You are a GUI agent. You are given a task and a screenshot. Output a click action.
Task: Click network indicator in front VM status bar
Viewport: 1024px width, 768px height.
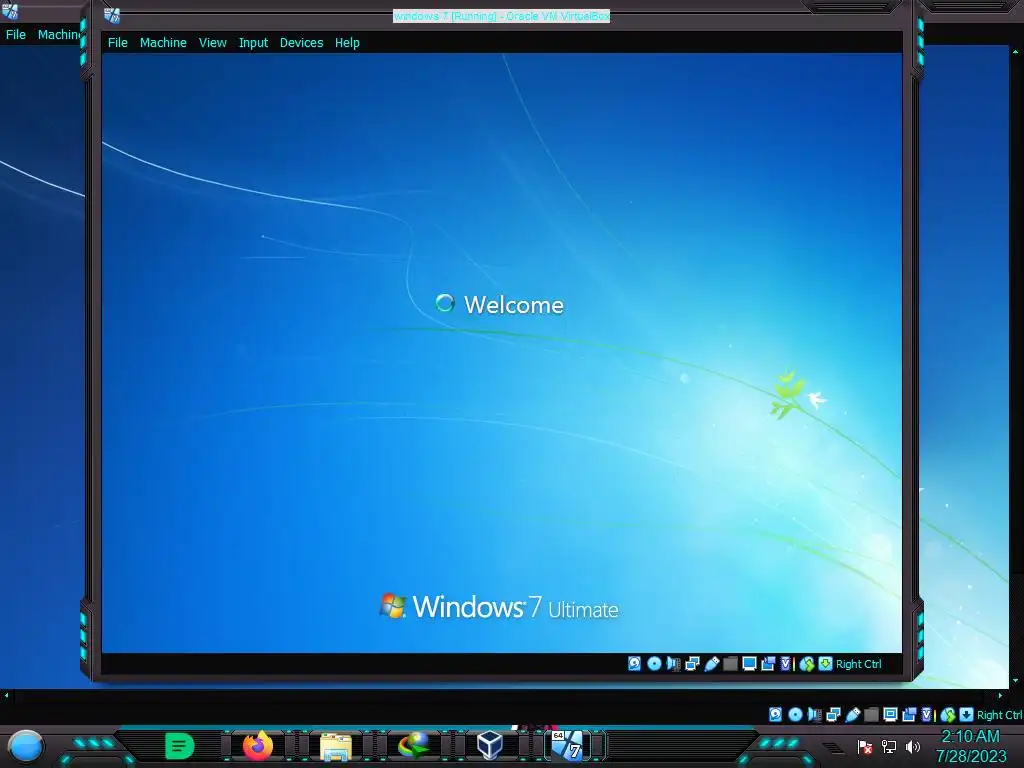click(x=692, y=664)
